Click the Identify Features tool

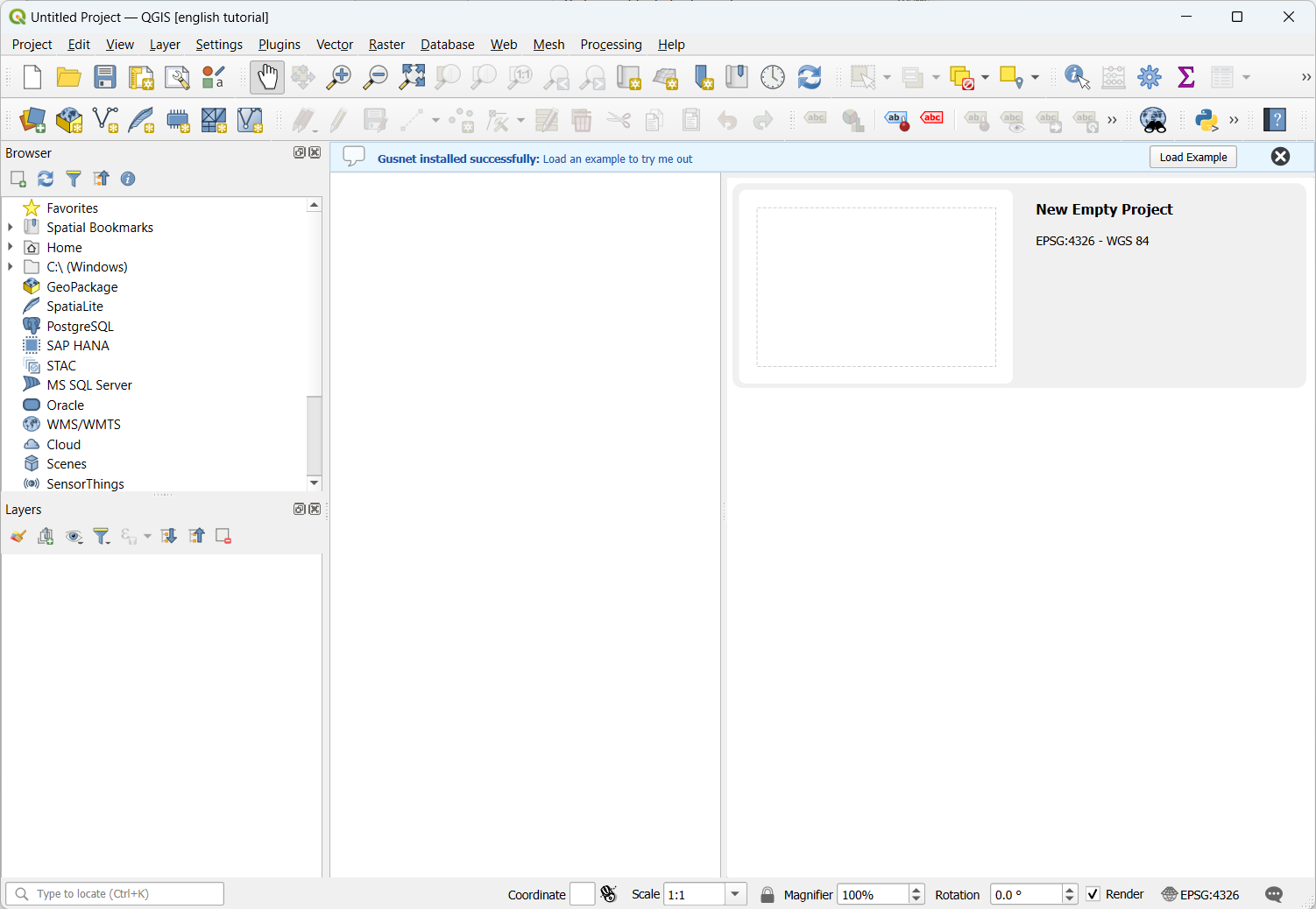click(x=1077, y=77)
